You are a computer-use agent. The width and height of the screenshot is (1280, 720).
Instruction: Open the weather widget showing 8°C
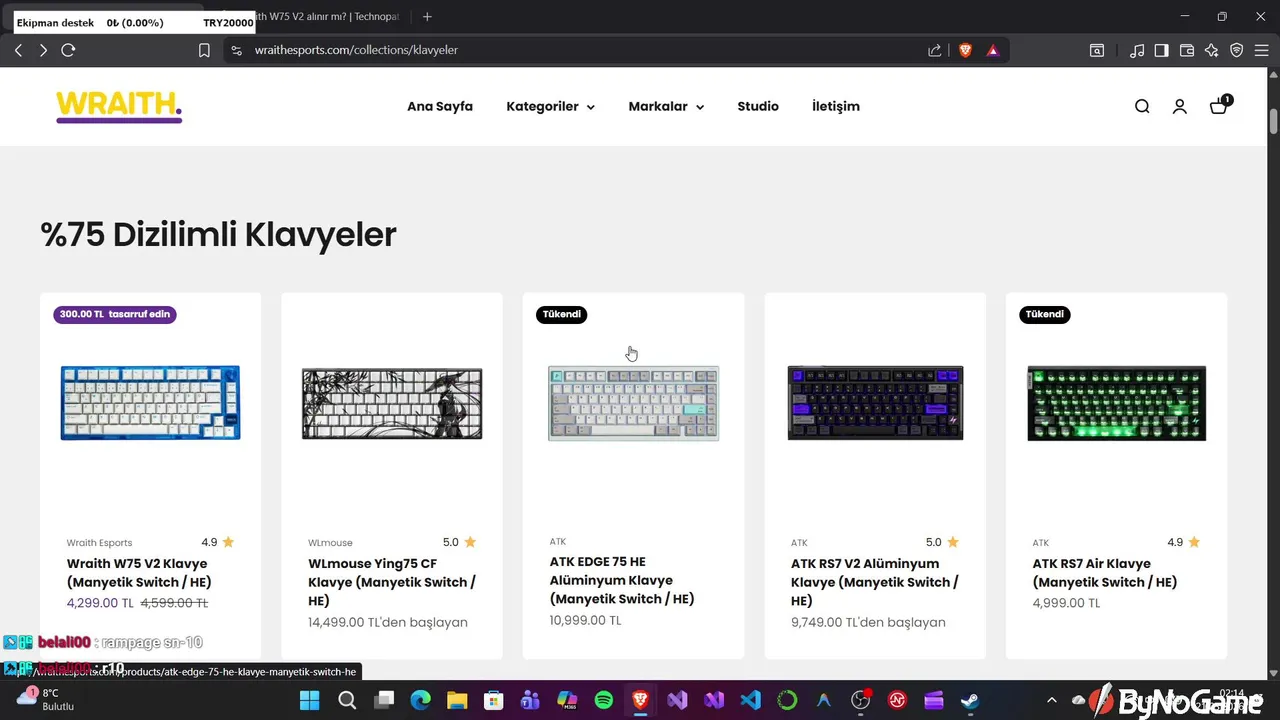45,699
